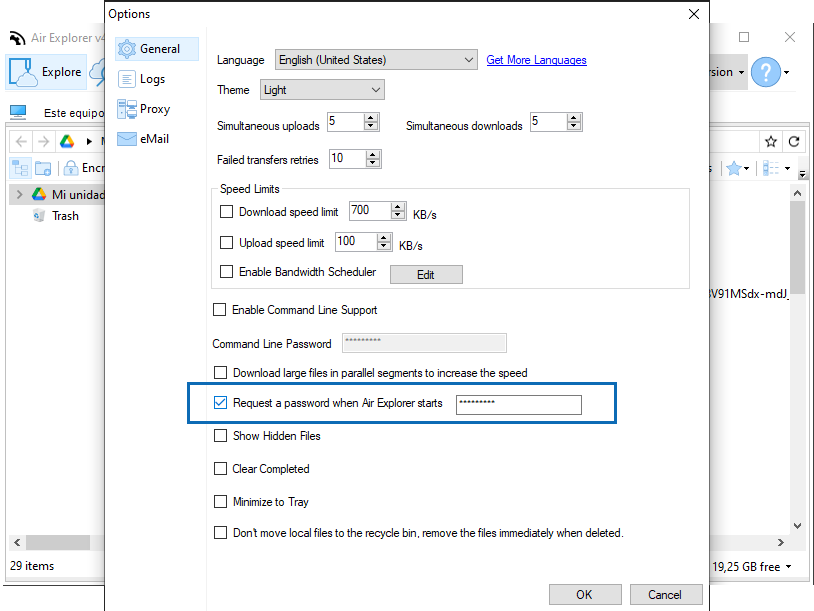
Task: Enable Minimize to Tray checkbox
Action: pyautogui.click(x=221, y=501)
